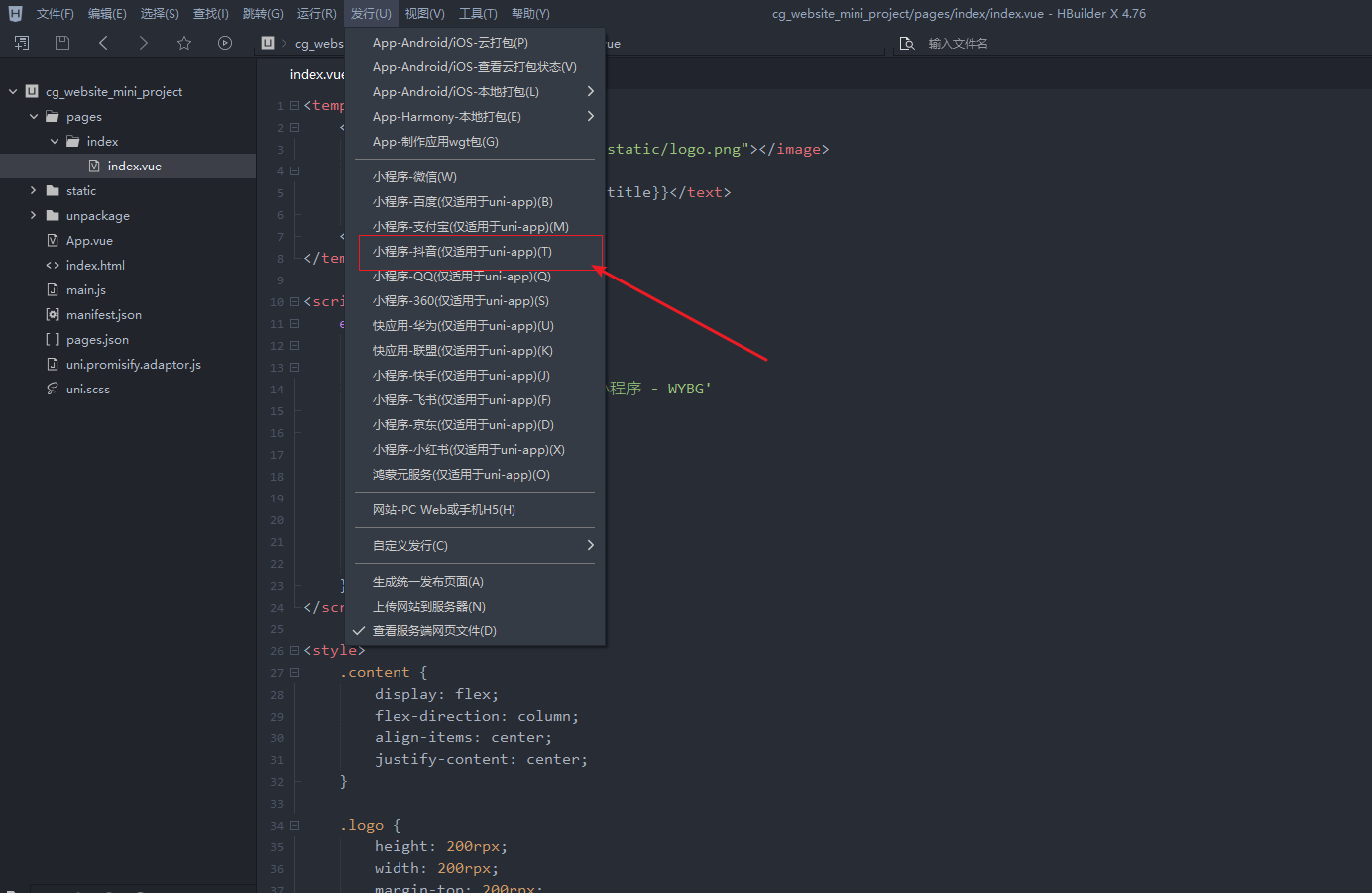Click cg_webs breadcrumb path segment
The height and width of the screenshot is (893, 1372).
319,44
